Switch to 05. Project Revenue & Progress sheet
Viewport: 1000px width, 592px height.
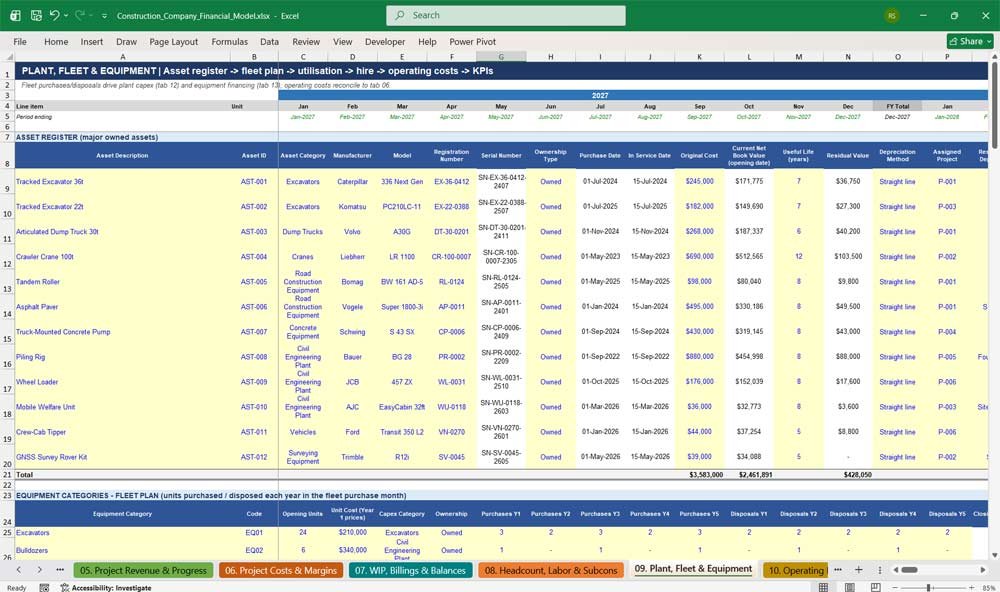(x=143, y=570)
